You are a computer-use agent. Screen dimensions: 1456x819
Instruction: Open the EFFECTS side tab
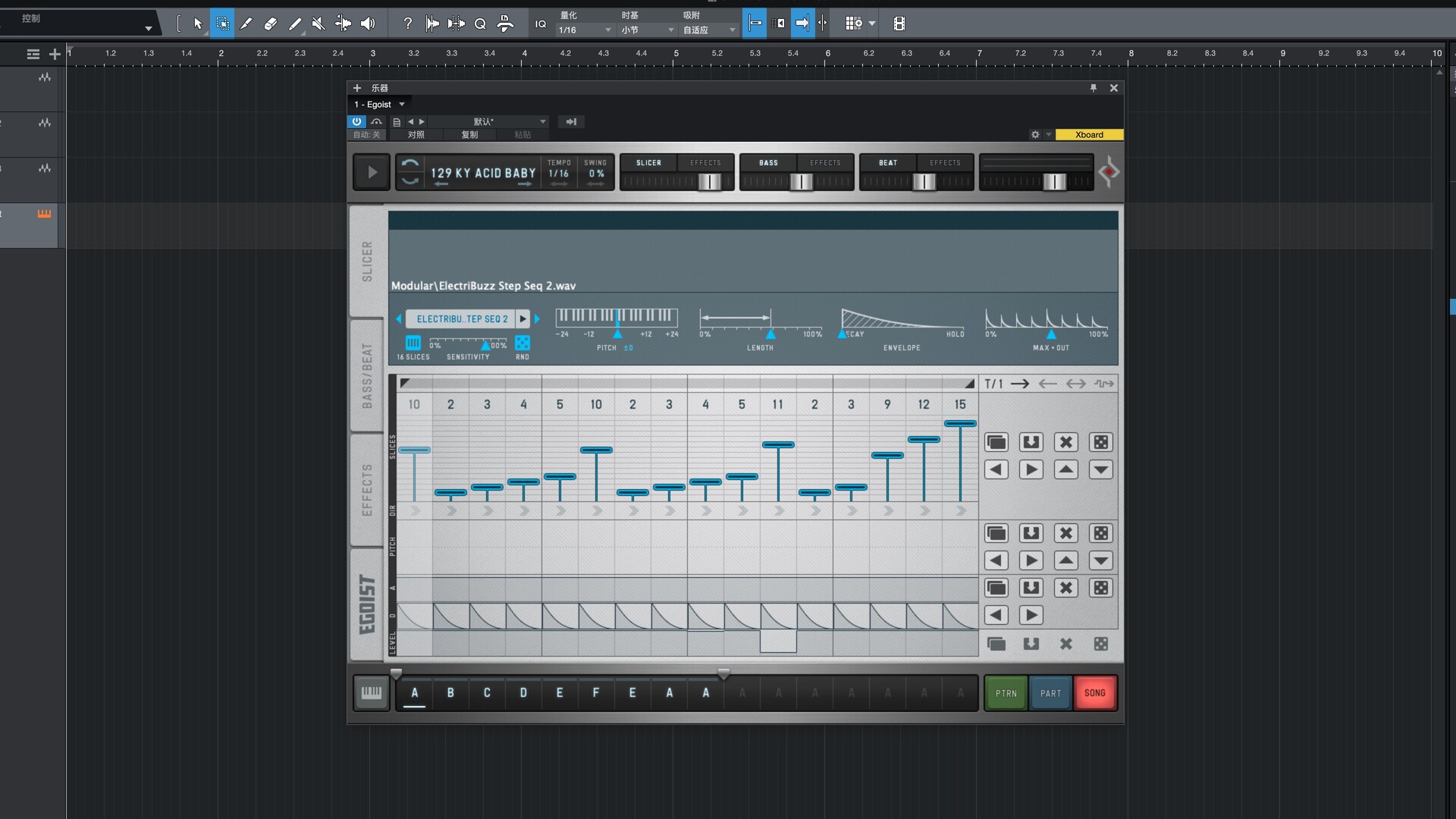pos(367,490)
